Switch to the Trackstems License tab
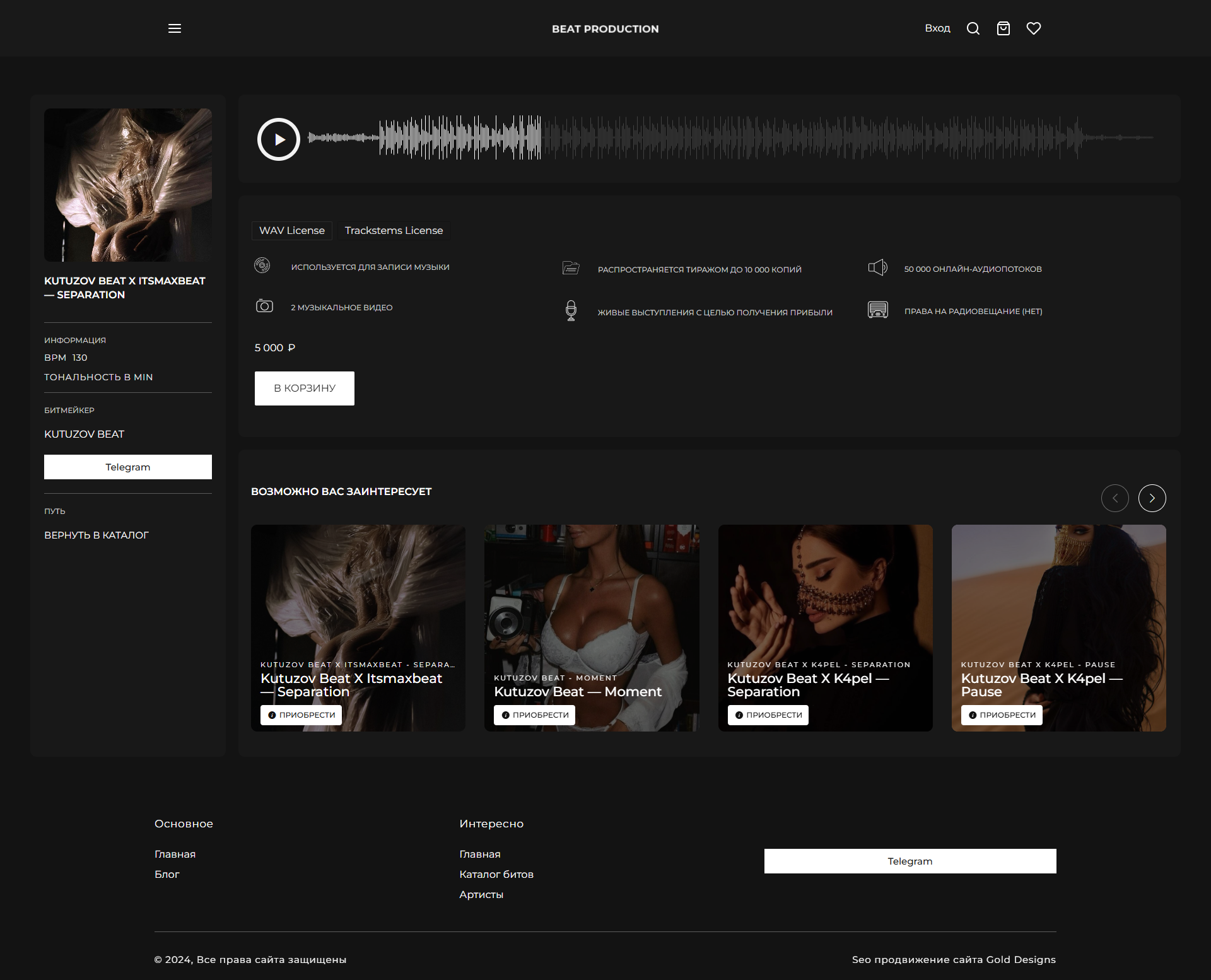The width and height of the screenshot is (1211, 980). [394, 231]
